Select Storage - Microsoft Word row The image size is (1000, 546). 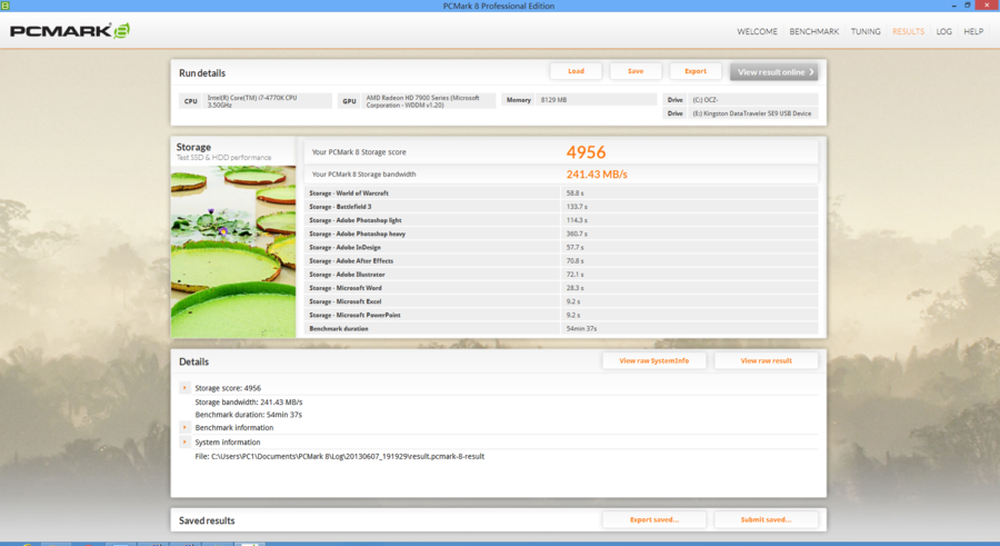pos(561,288)
